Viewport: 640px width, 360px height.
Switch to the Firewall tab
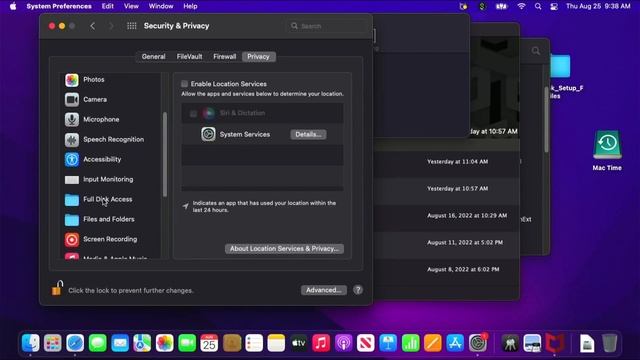pos(224,57)
